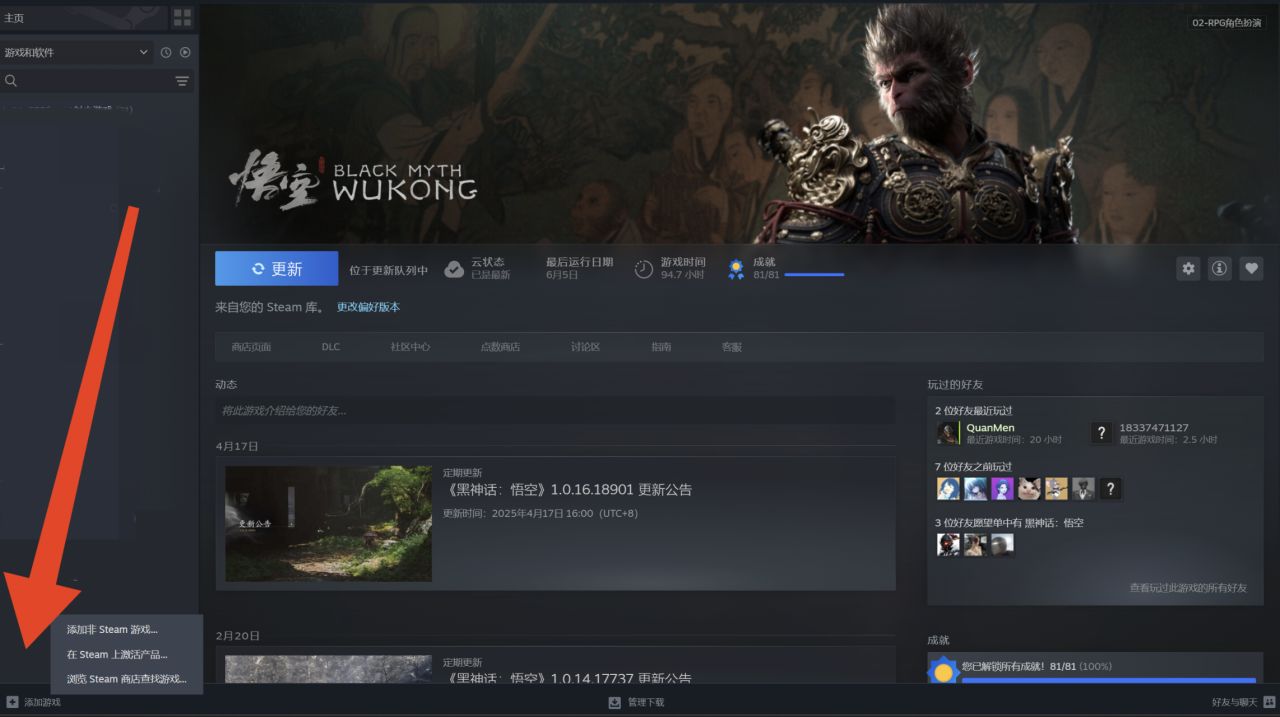Click the April 17 update news thumbnail
The image size is (1280, 717).
pyautogui.click(x=328, y=524)
